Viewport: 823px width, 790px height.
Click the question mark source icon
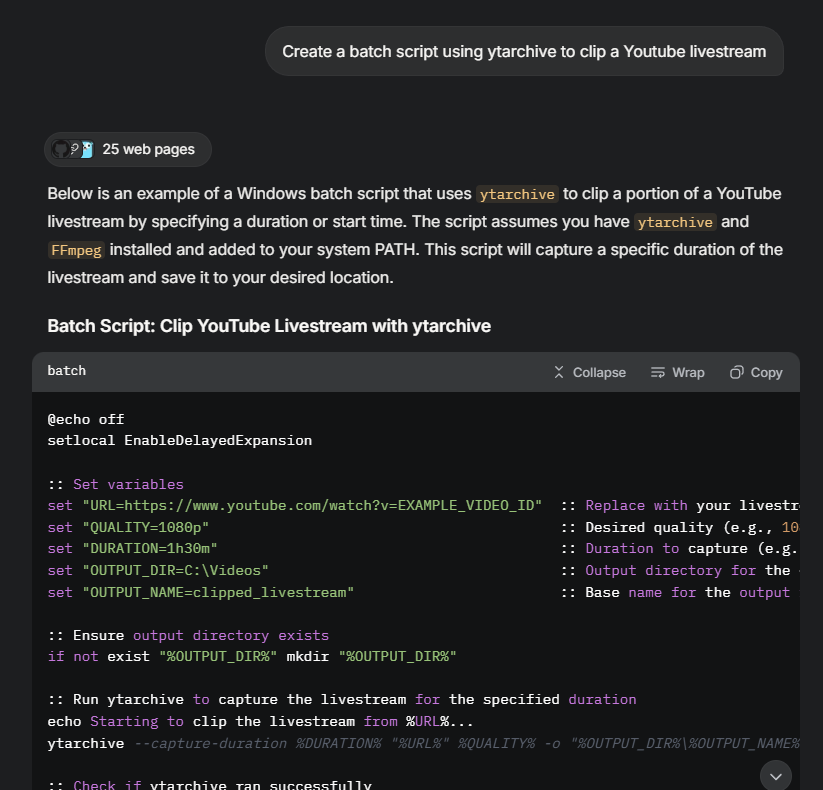click(x=74, y=149)
